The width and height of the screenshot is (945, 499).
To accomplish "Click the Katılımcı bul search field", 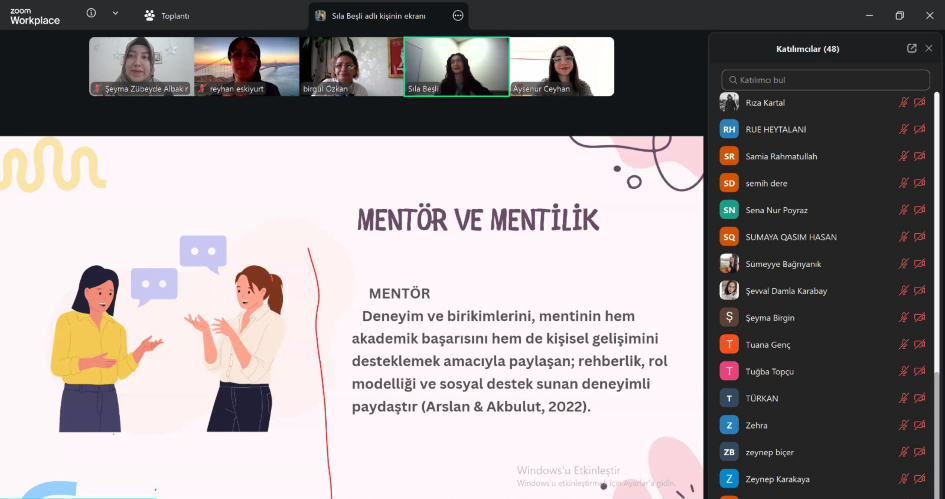I will click(826, 80).
